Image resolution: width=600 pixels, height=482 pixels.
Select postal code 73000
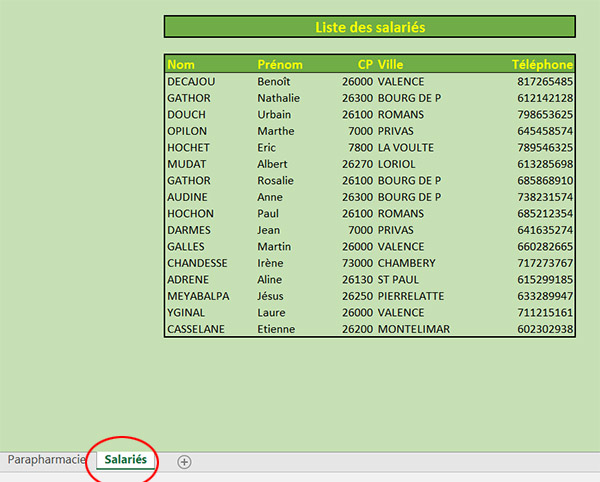(x=357, y=263)
